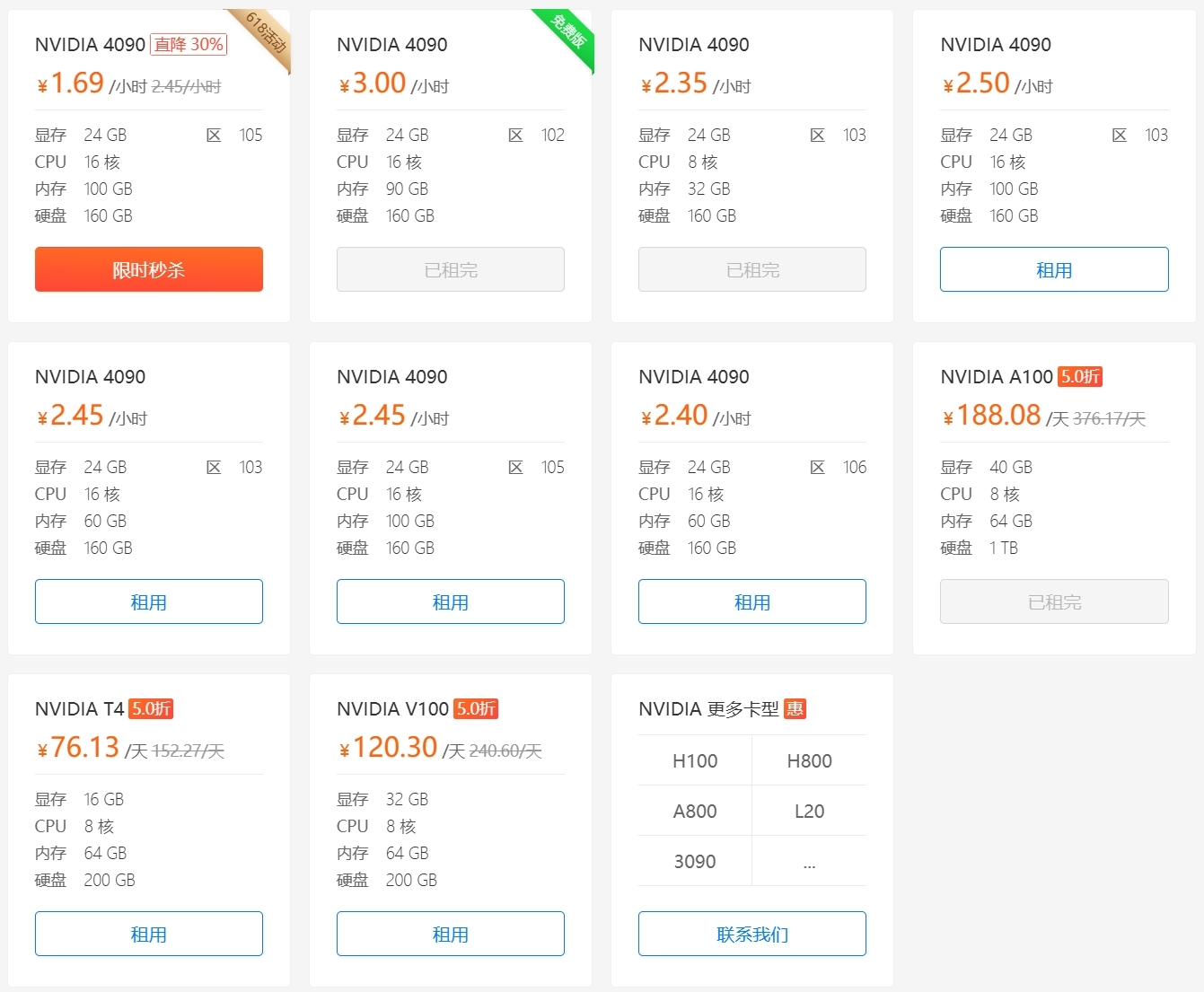The image size is (1204, 992).
Task: Pick the 3090 card type cell
Action: pyautogui.click(x=695, y=862)
